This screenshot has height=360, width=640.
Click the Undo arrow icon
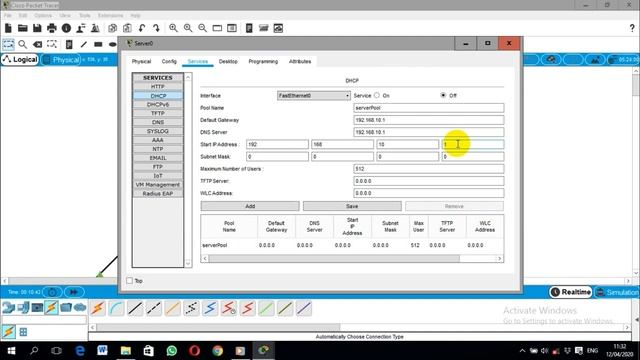(x=142, y=28)
